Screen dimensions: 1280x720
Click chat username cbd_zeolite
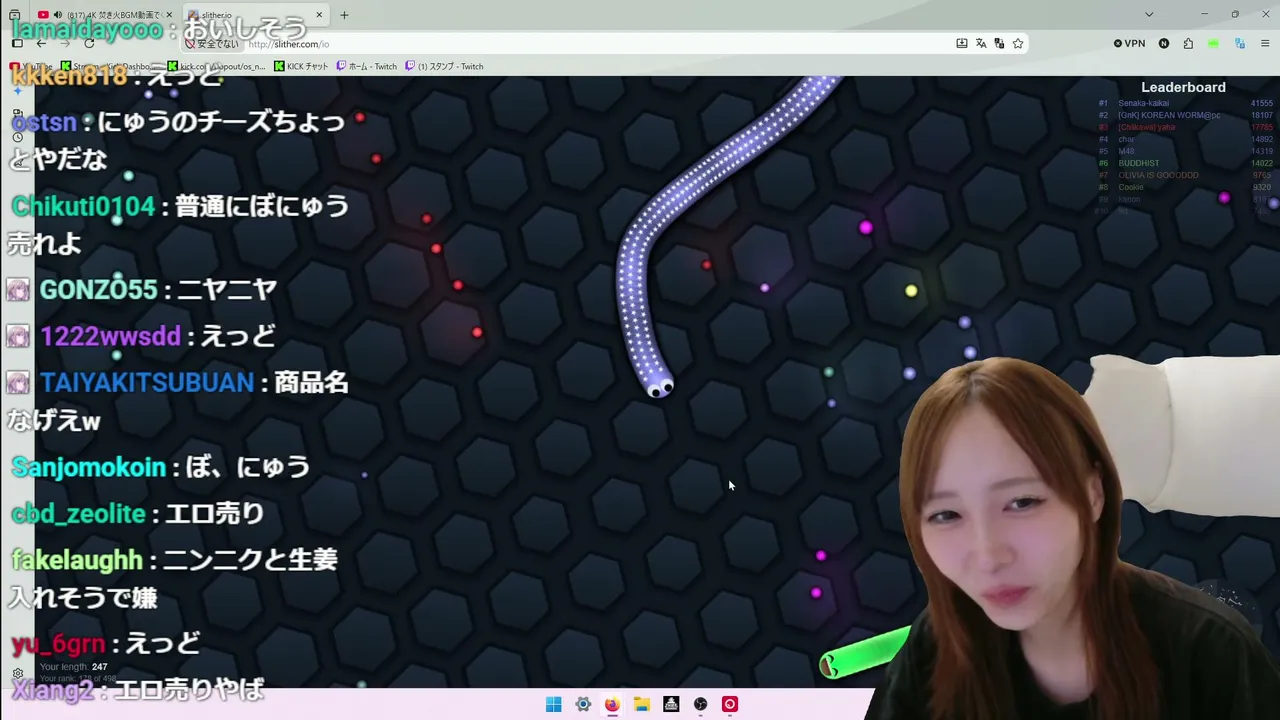(x=78, y=514)
